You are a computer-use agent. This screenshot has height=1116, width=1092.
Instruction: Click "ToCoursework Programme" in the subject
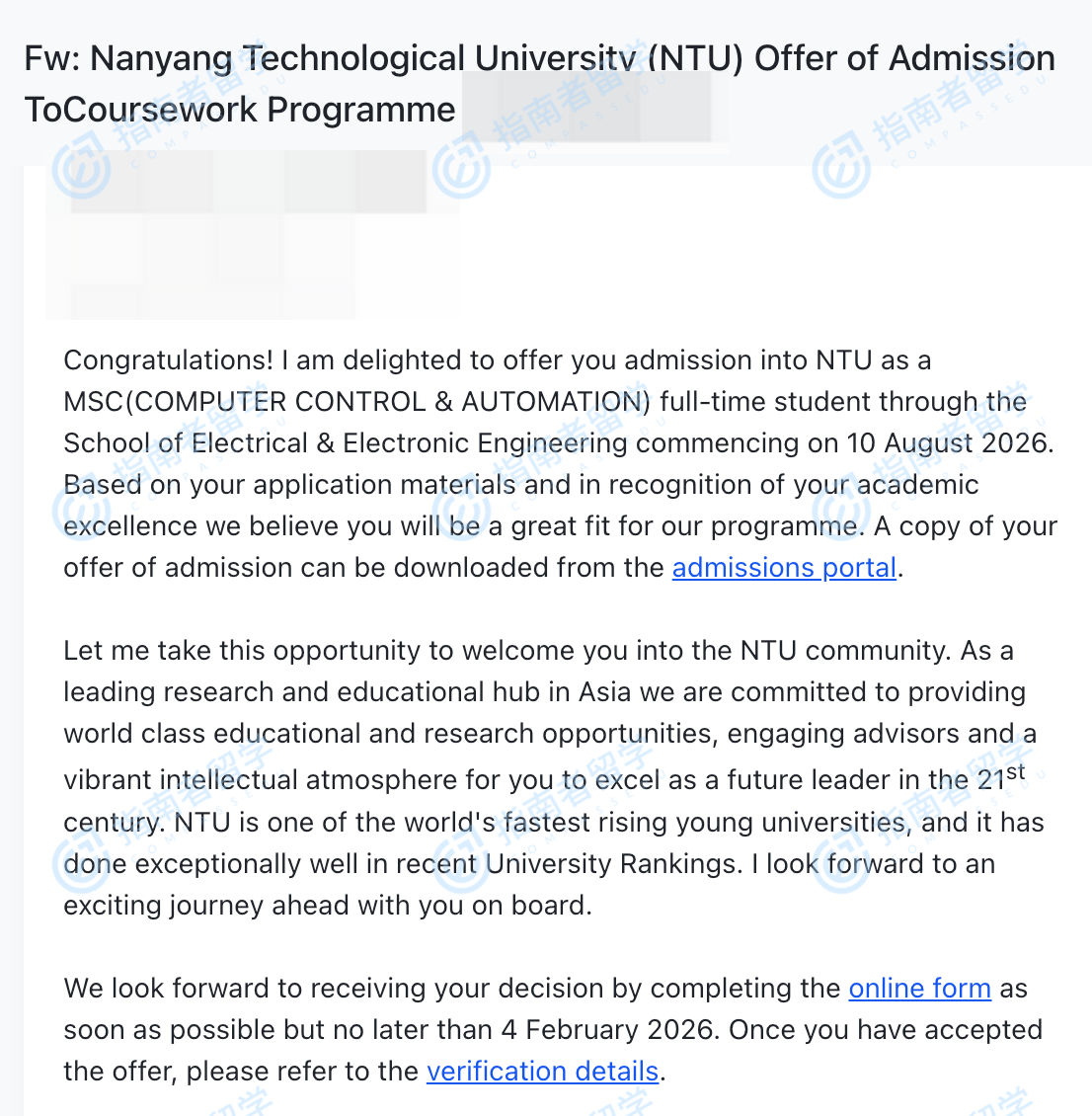(240, 111)
